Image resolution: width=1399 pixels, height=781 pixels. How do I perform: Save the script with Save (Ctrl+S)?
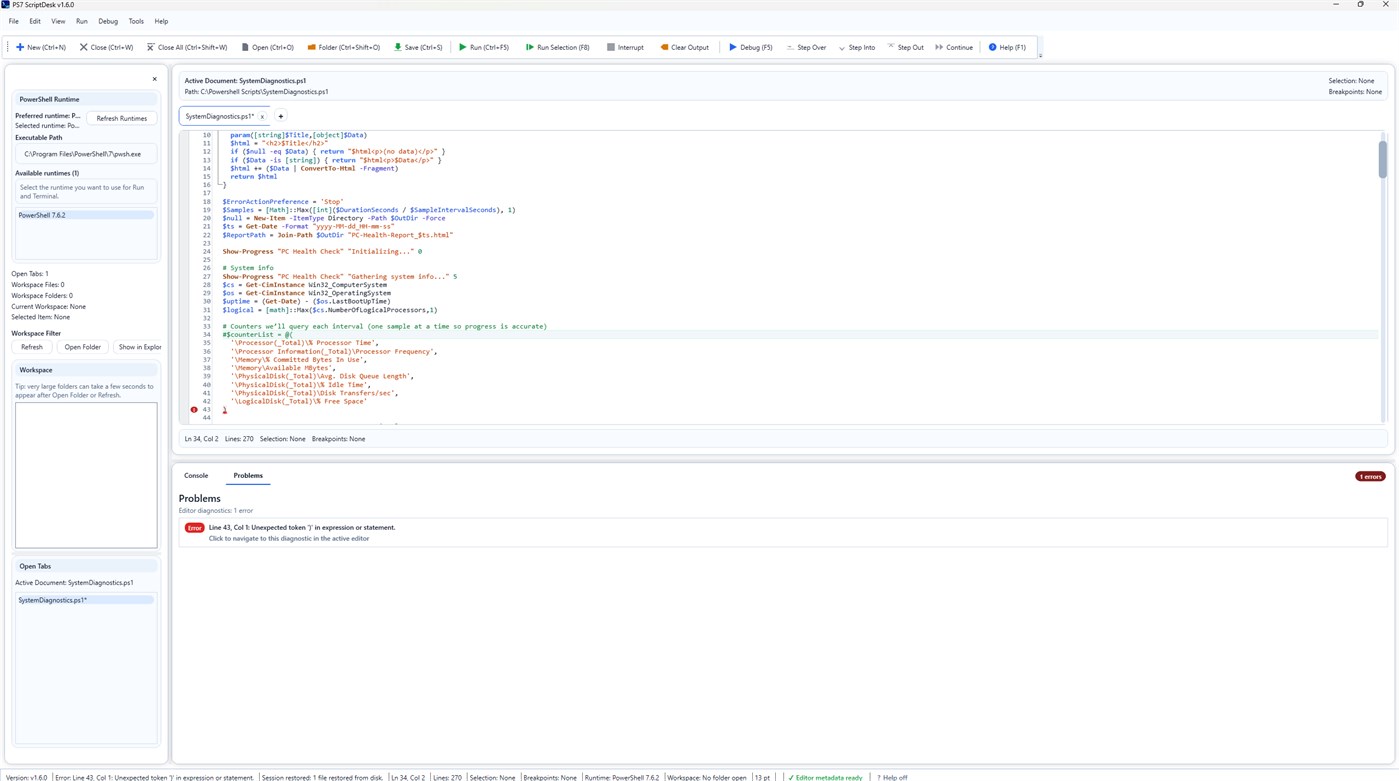point(418,47)
